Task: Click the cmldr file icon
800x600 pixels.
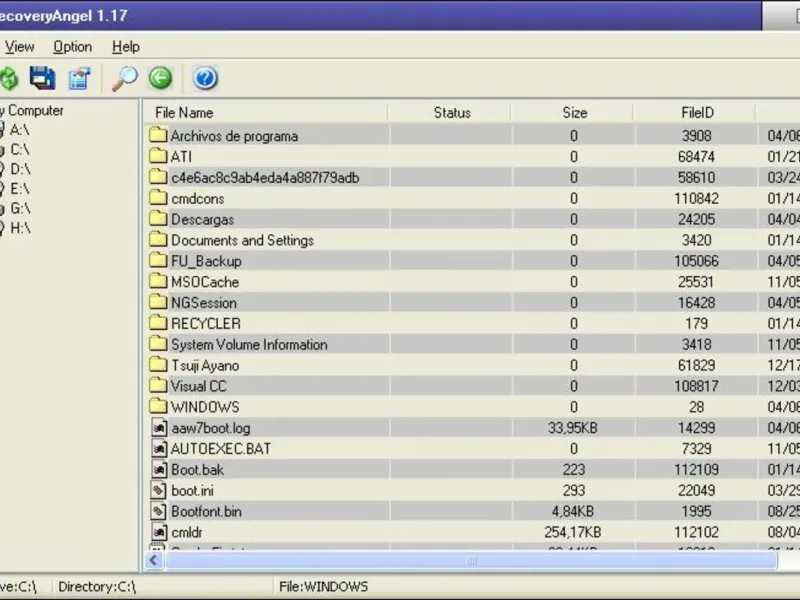Action: [x=159, y=532]
